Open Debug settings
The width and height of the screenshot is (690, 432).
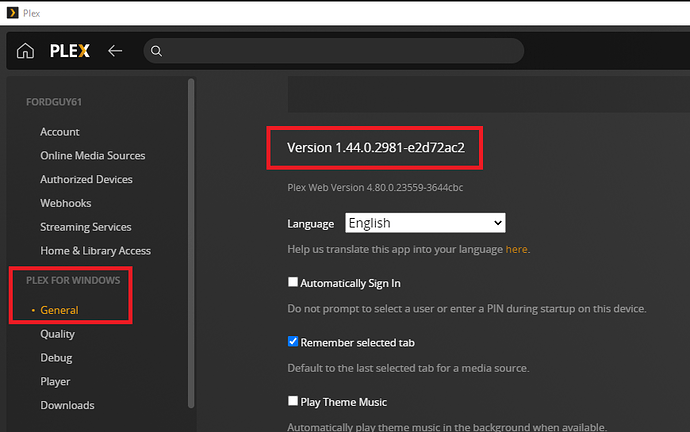[56, 358]
